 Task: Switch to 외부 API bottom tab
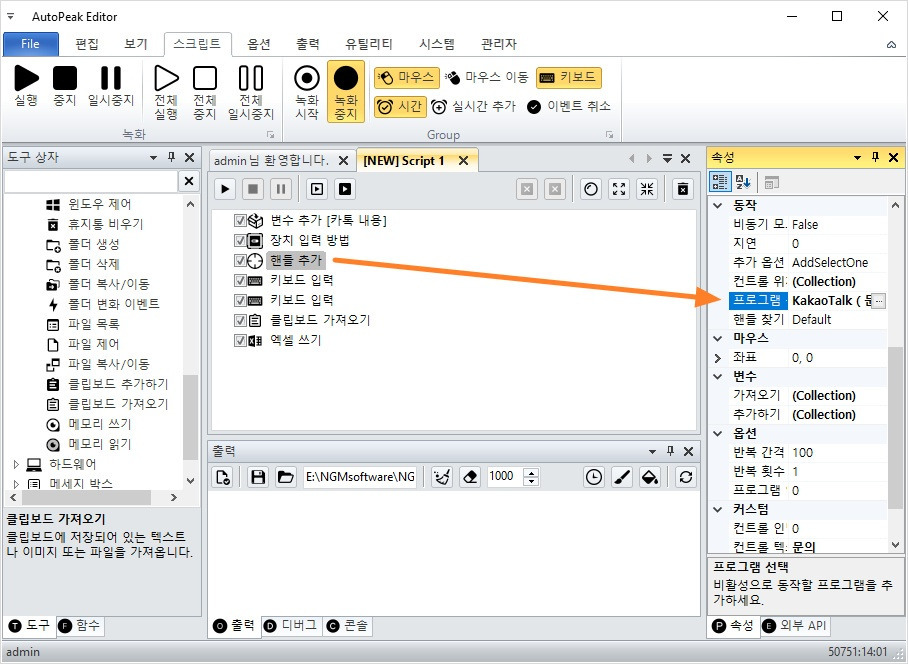tap(794, 626)
